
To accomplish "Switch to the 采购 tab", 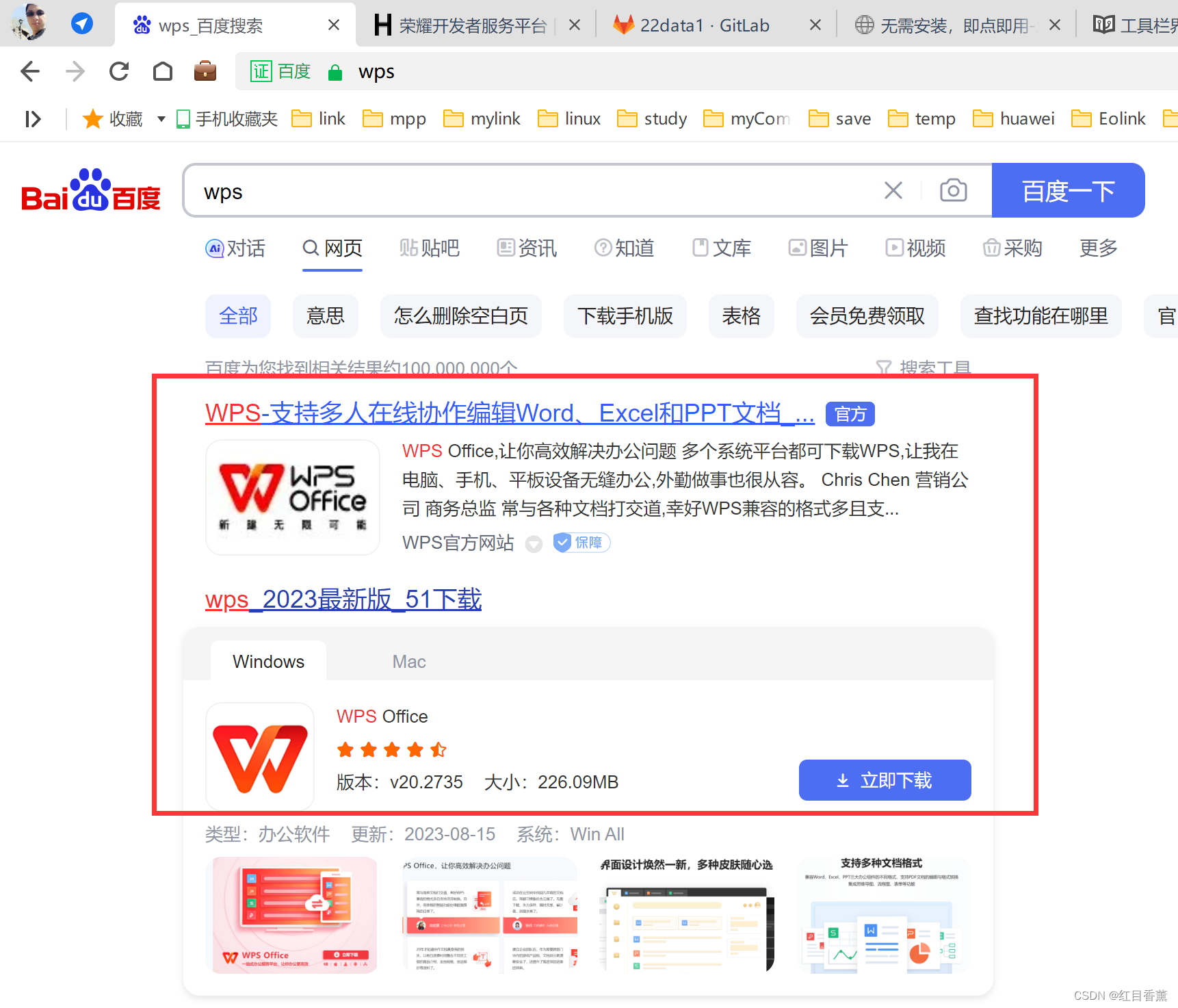I will (1012, 248).
